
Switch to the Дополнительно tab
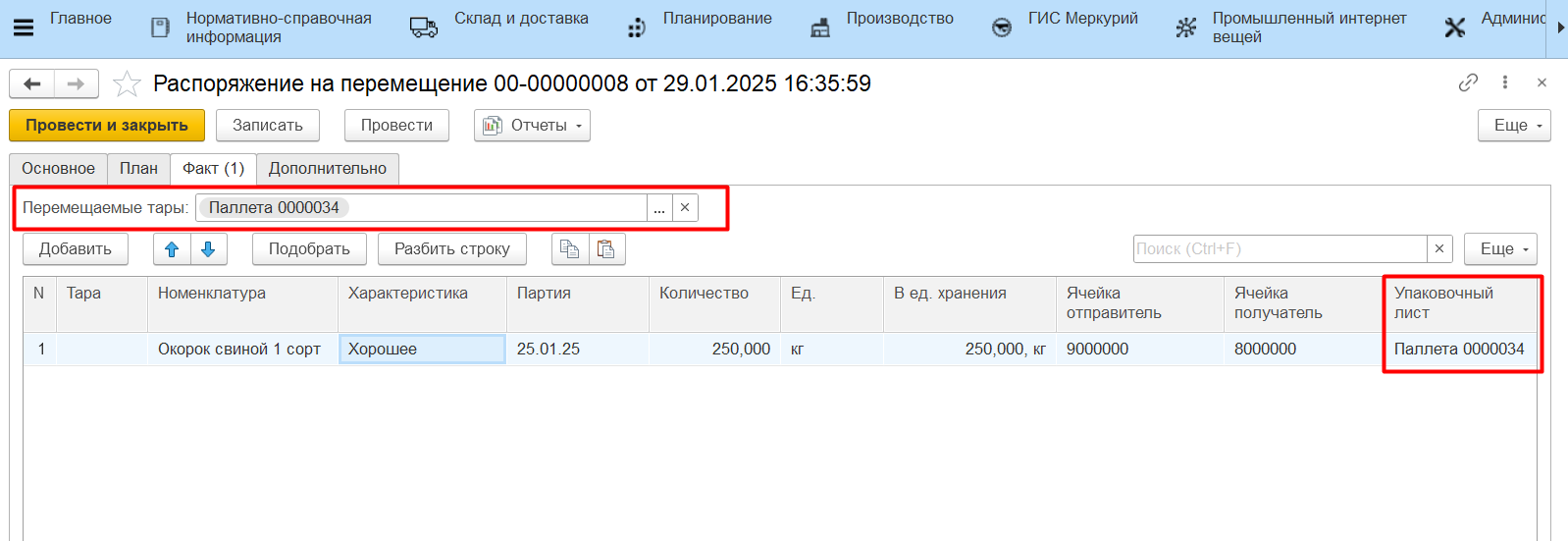click(328, 169)
